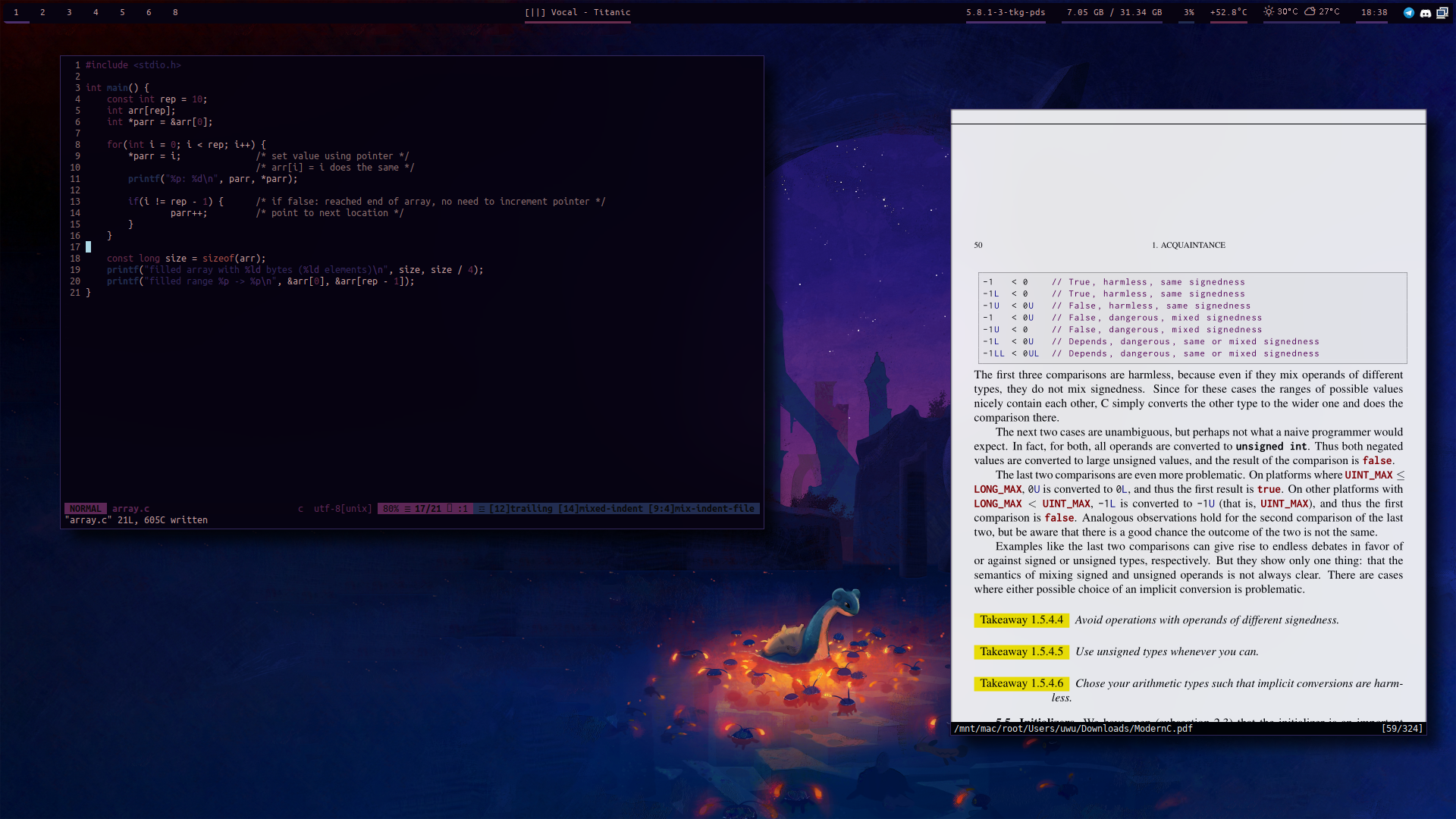Click the page counter 59/324 in PDF viewer
The height and width of the screenshot is (819, 1456).
click(x=1401, y=729)
